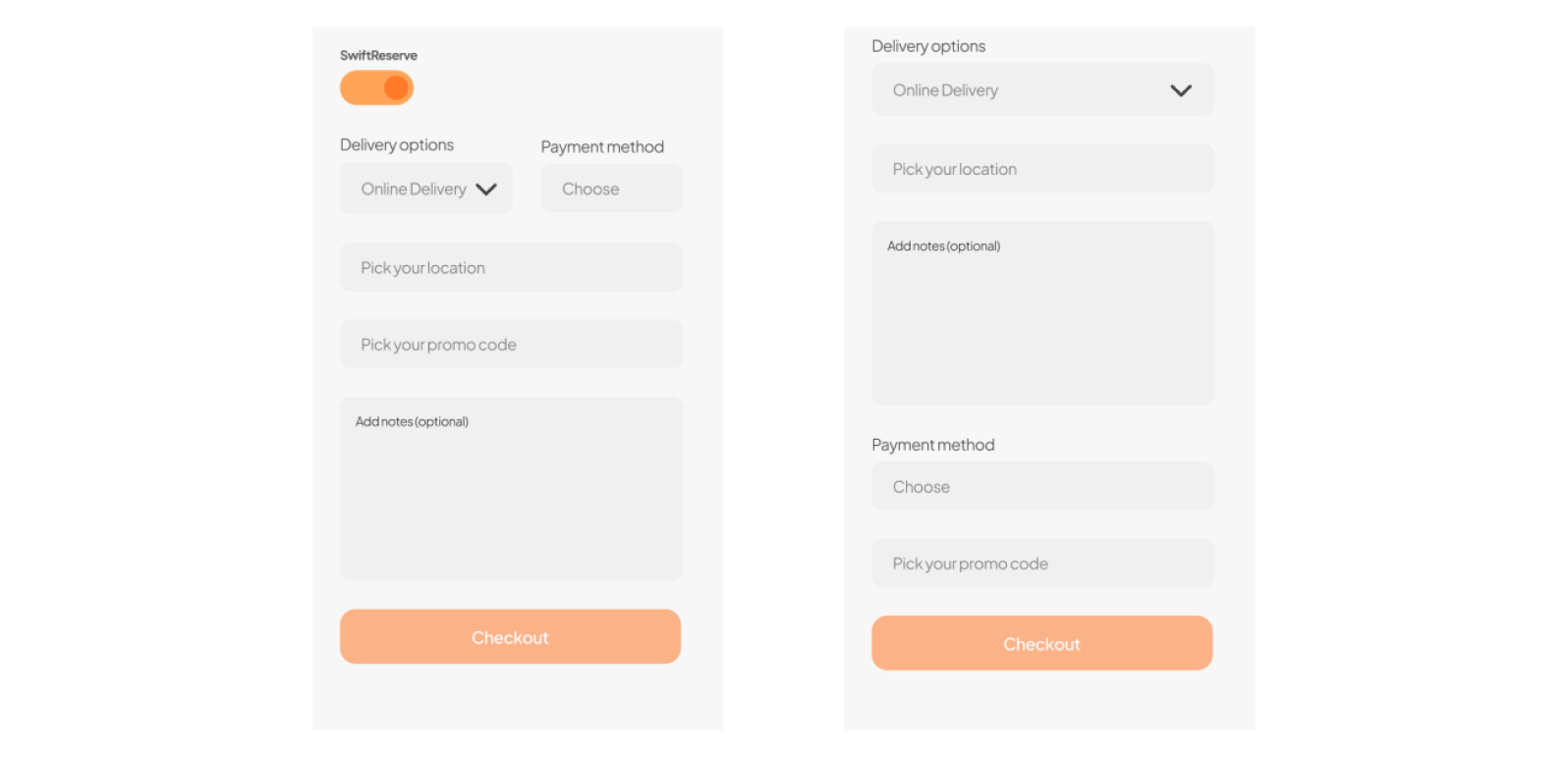Open the After Payment method Choose field
This screenshot has width=1568, height=758.
click(1041, 487)
